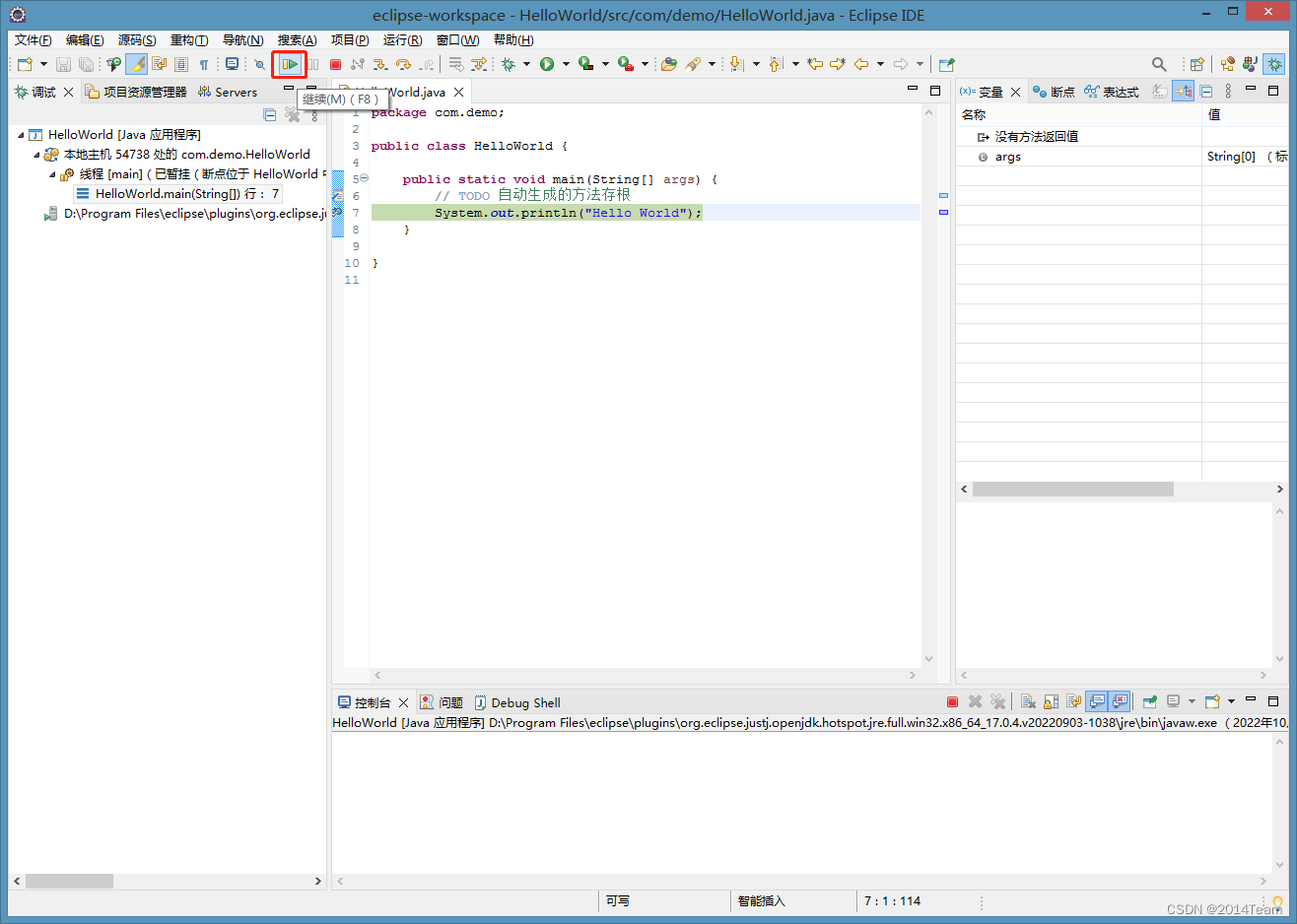Toggle Show Console on standard output change
Image resolution: width=1297 pixels, height=924 pixels.
(x=1097, y=702)
